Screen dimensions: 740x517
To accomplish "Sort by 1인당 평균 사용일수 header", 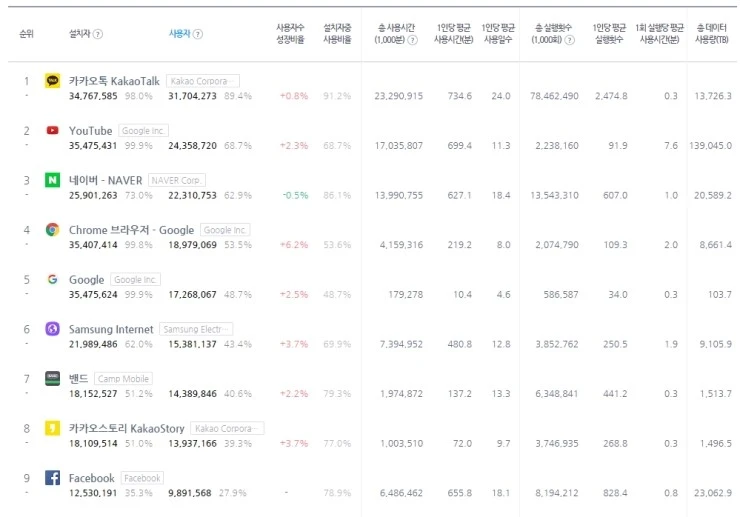I will (x=498, y=34).
